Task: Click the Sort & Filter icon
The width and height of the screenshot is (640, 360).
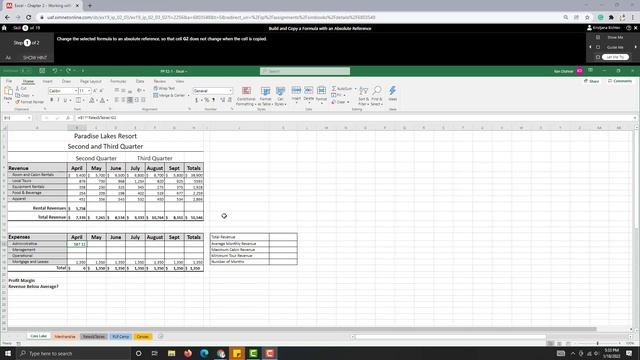Action: click(x=363, y=91)
